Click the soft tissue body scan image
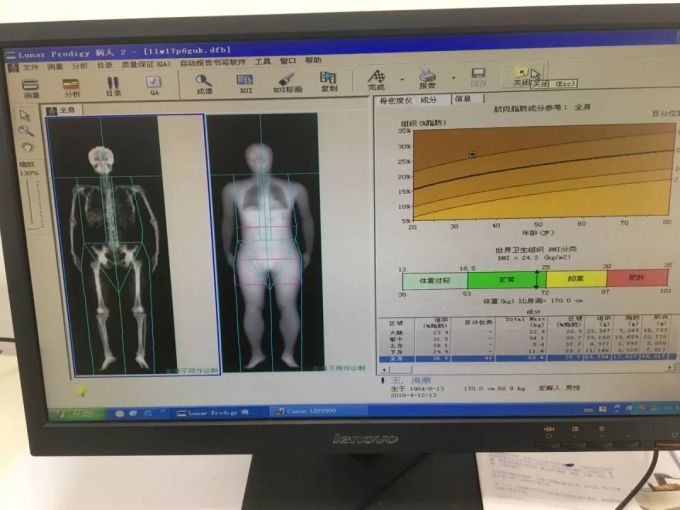The width and height of the screenshot is (680, 510). 265,242
